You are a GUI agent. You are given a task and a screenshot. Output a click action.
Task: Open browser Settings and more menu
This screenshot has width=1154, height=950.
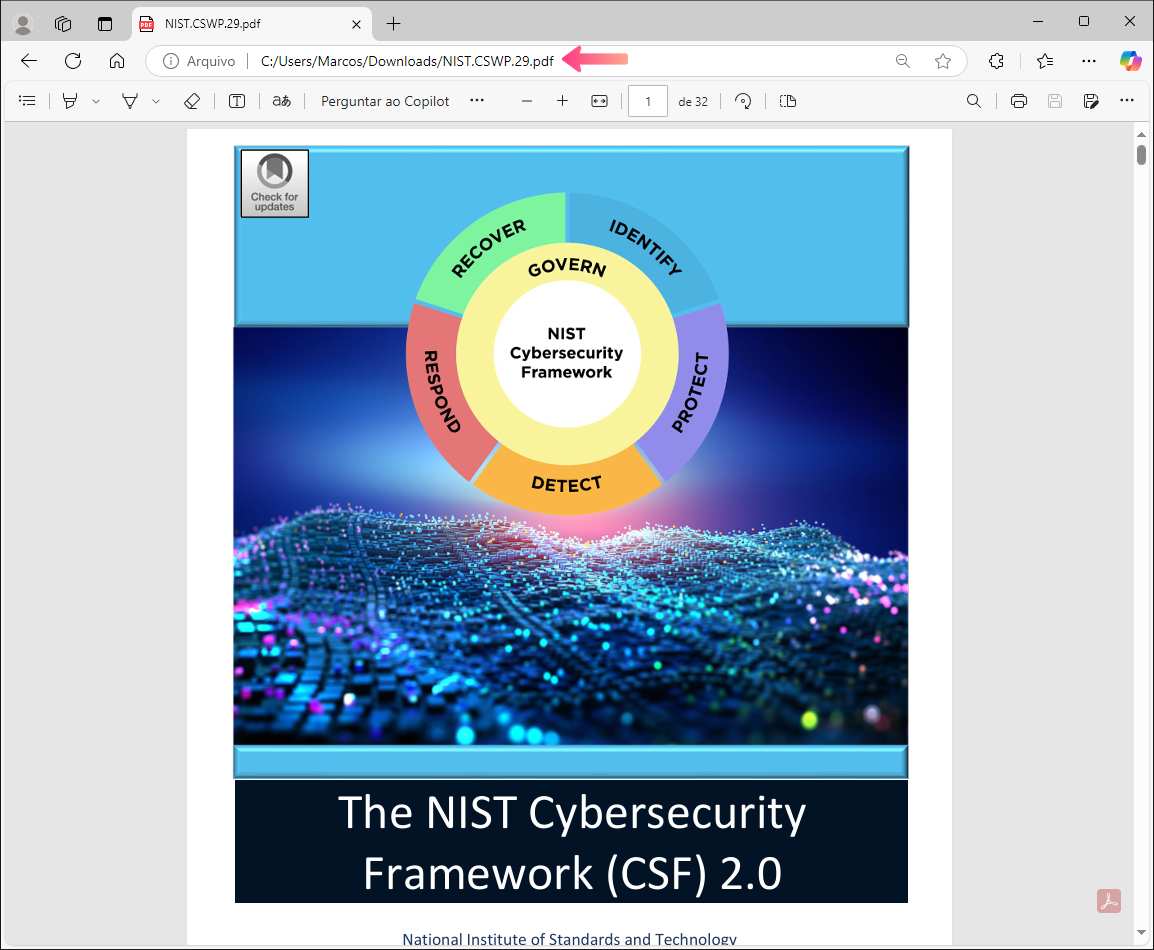click(x=1089, y=61)
